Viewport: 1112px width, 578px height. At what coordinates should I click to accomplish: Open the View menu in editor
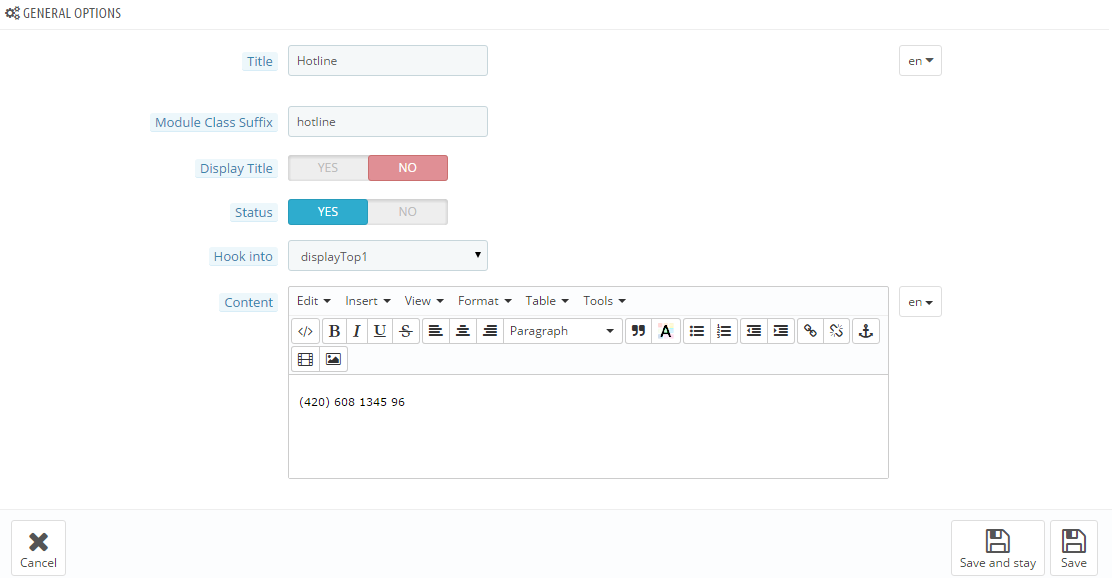(424, 301)
